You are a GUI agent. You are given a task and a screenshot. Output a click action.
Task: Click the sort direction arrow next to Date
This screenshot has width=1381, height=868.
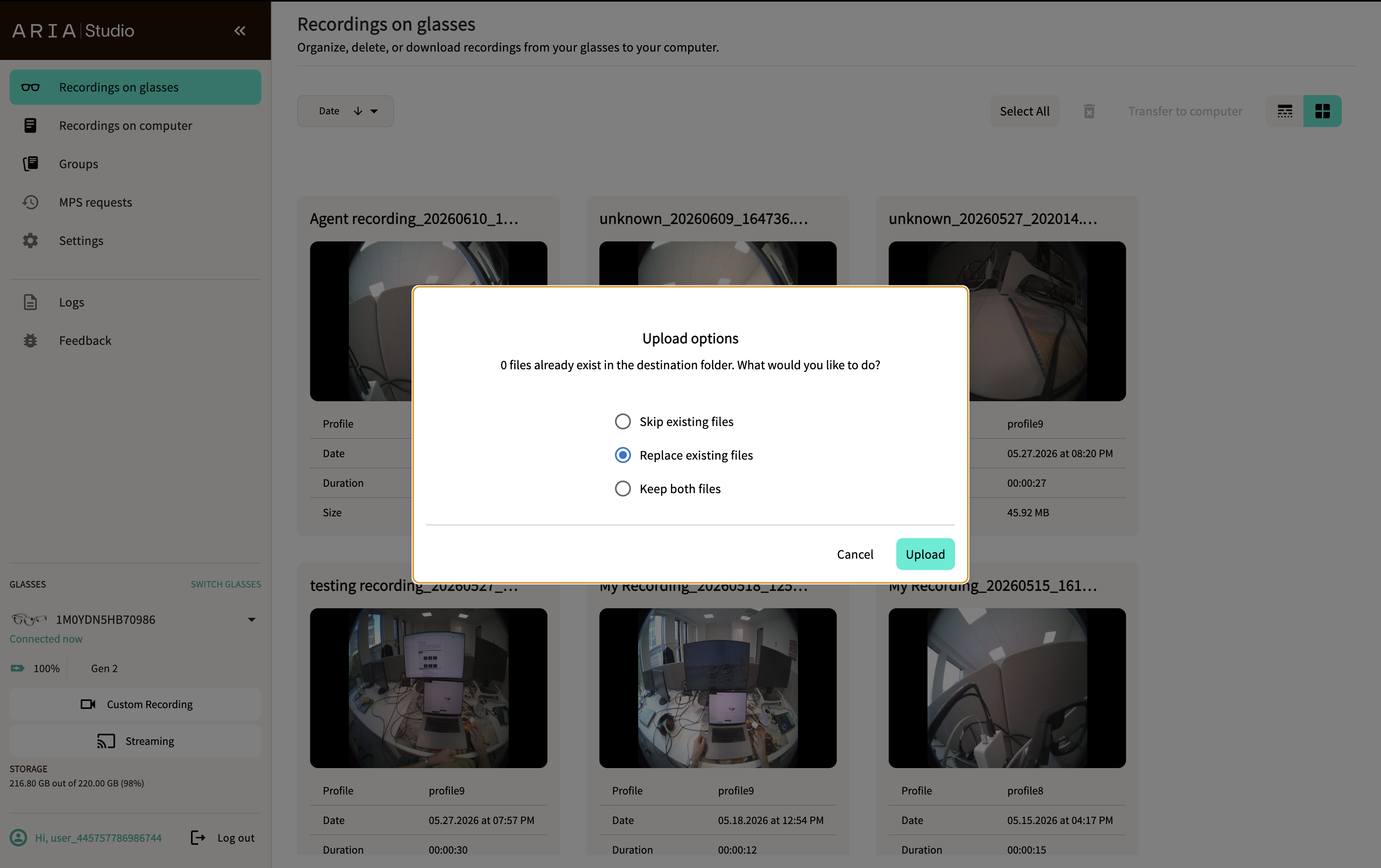[x=358, y=111]
